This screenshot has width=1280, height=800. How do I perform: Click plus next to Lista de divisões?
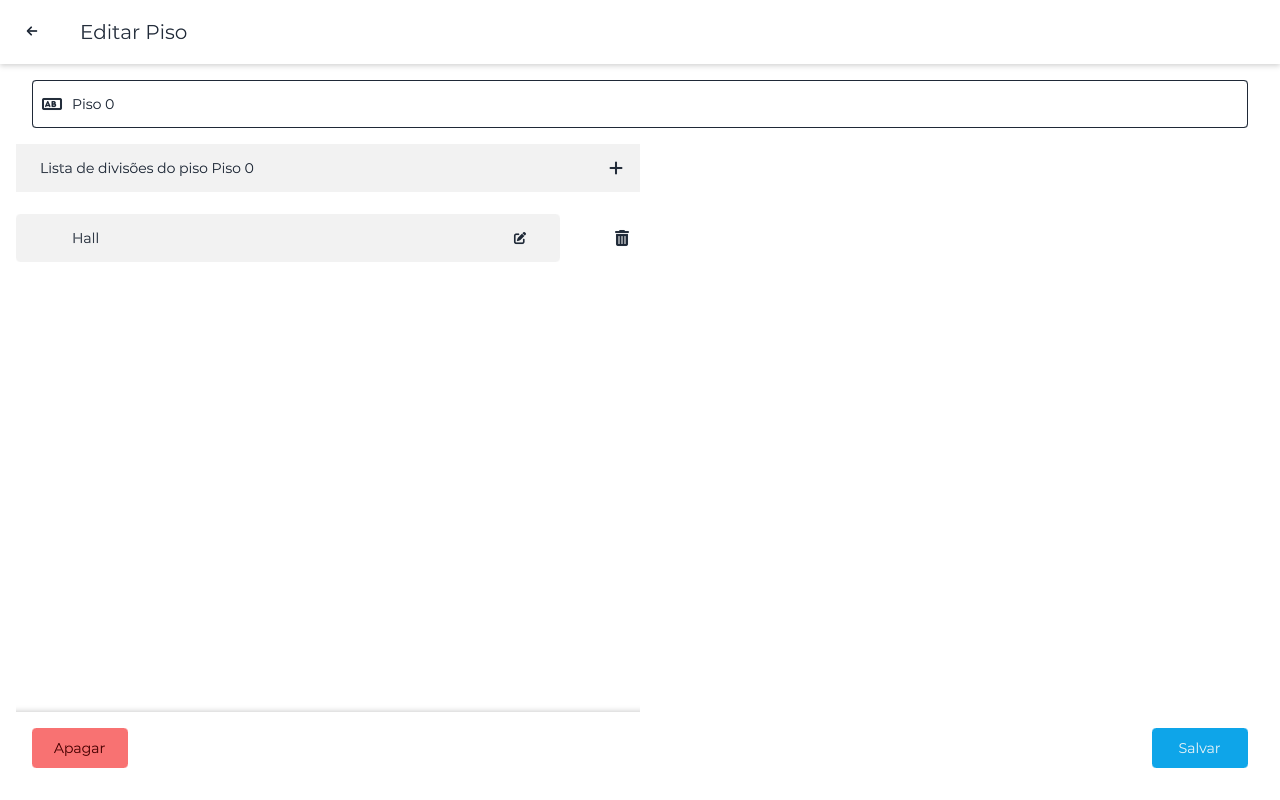pyautogui.click(x=616, y=168)
